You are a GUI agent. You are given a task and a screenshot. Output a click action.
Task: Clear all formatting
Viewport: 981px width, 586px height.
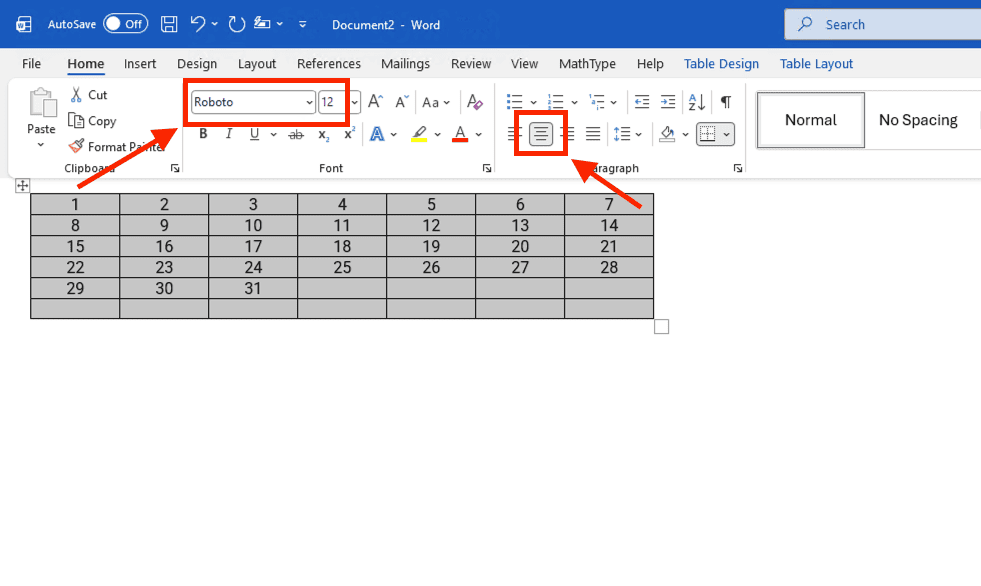(475, 101)
